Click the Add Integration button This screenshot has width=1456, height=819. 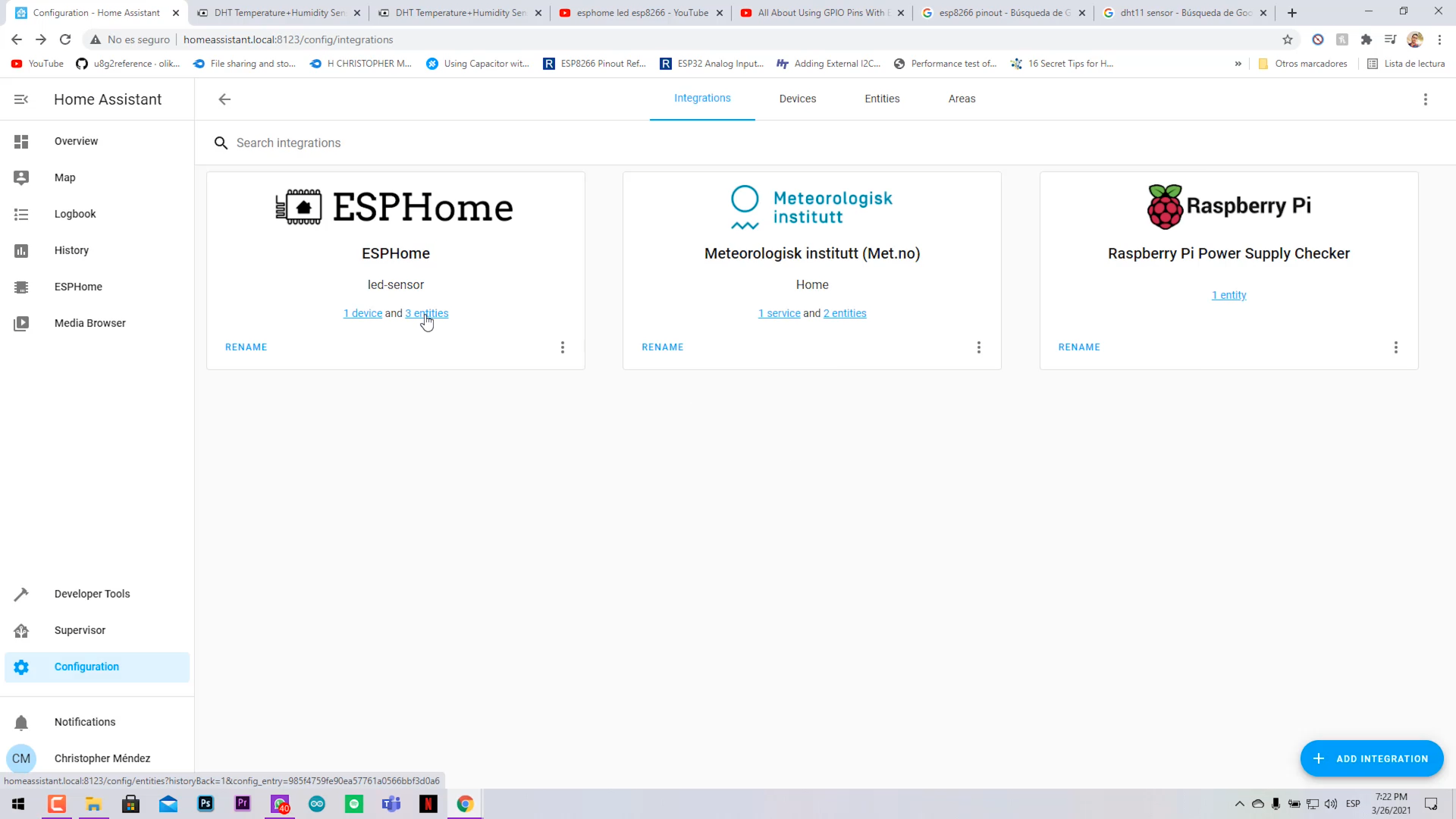point(1371,758)
